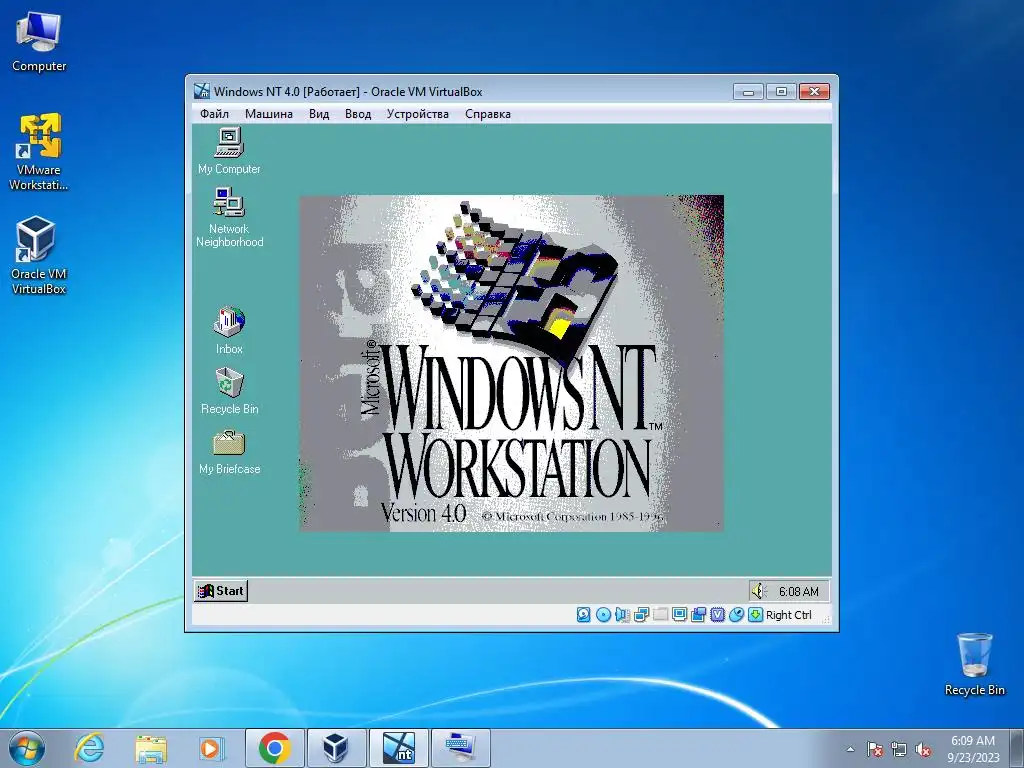Show hidden system tray icons
The image size is (1024, 768).
pyautogui.click(x=850, y=749)
